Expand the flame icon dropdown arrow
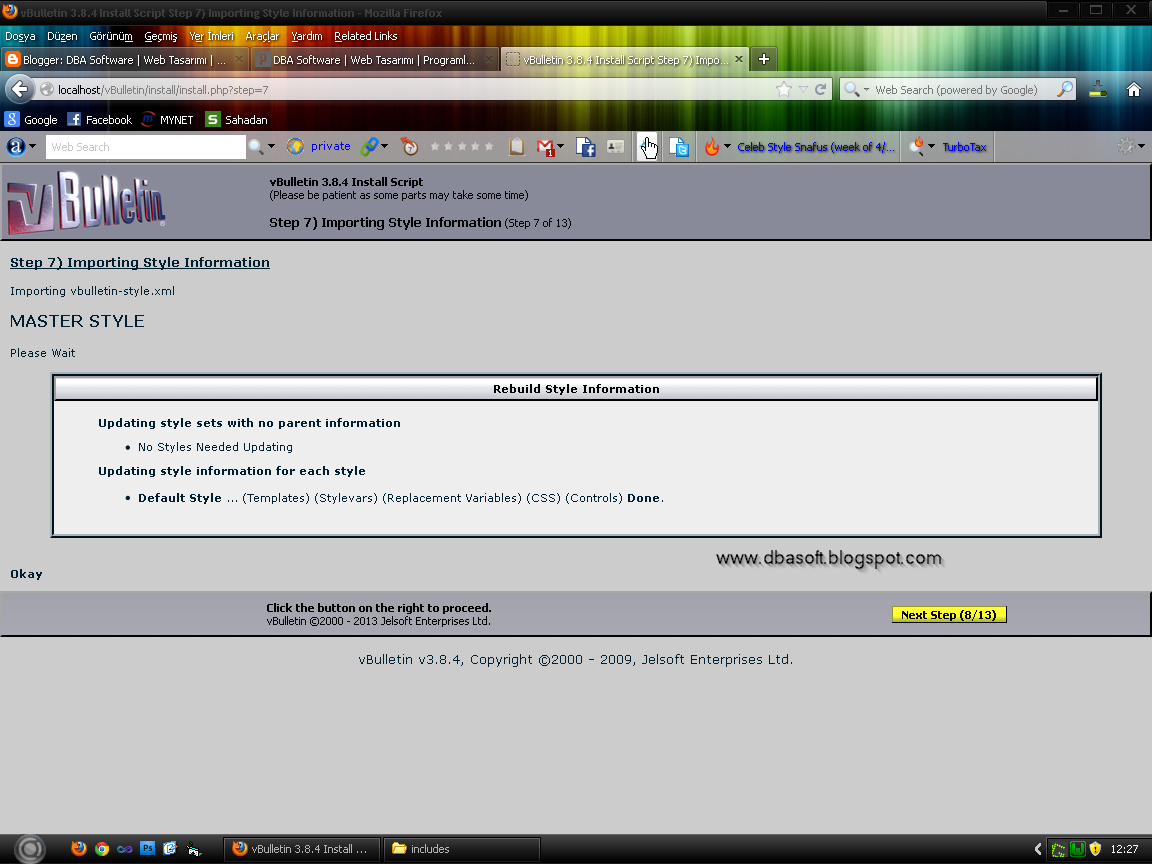This screenshot has height=864, width=1152. [x=727, y=146]
